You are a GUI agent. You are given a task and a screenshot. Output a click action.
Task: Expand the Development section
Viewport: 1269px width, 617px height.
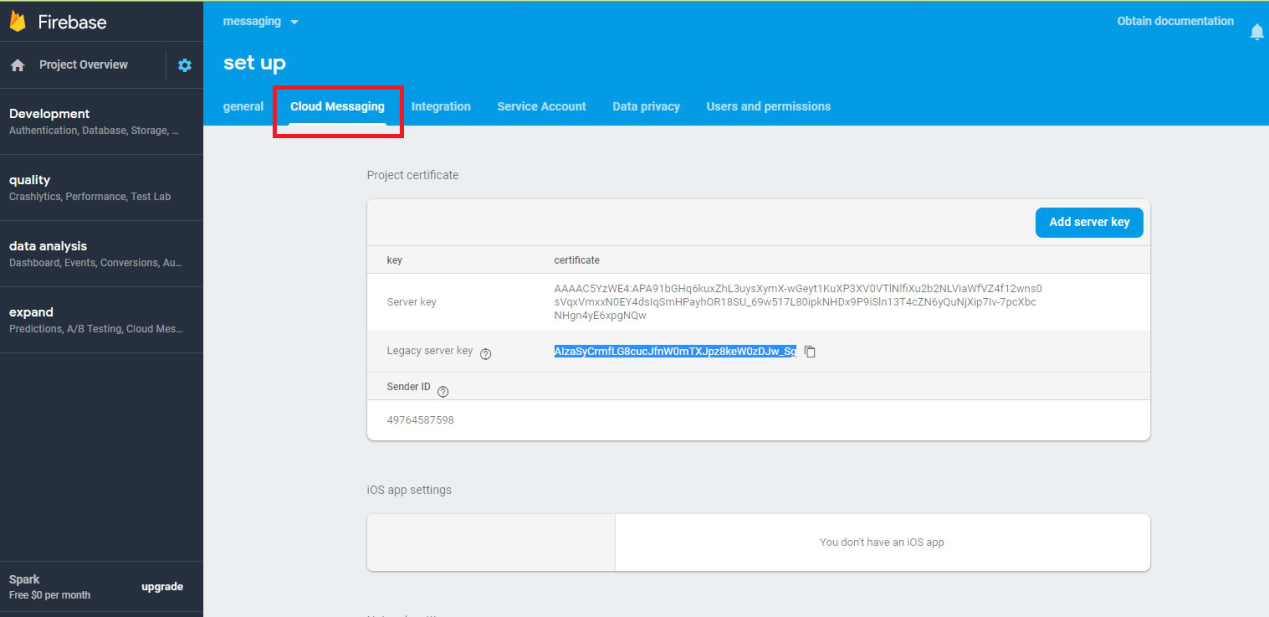tap(101, 121)
